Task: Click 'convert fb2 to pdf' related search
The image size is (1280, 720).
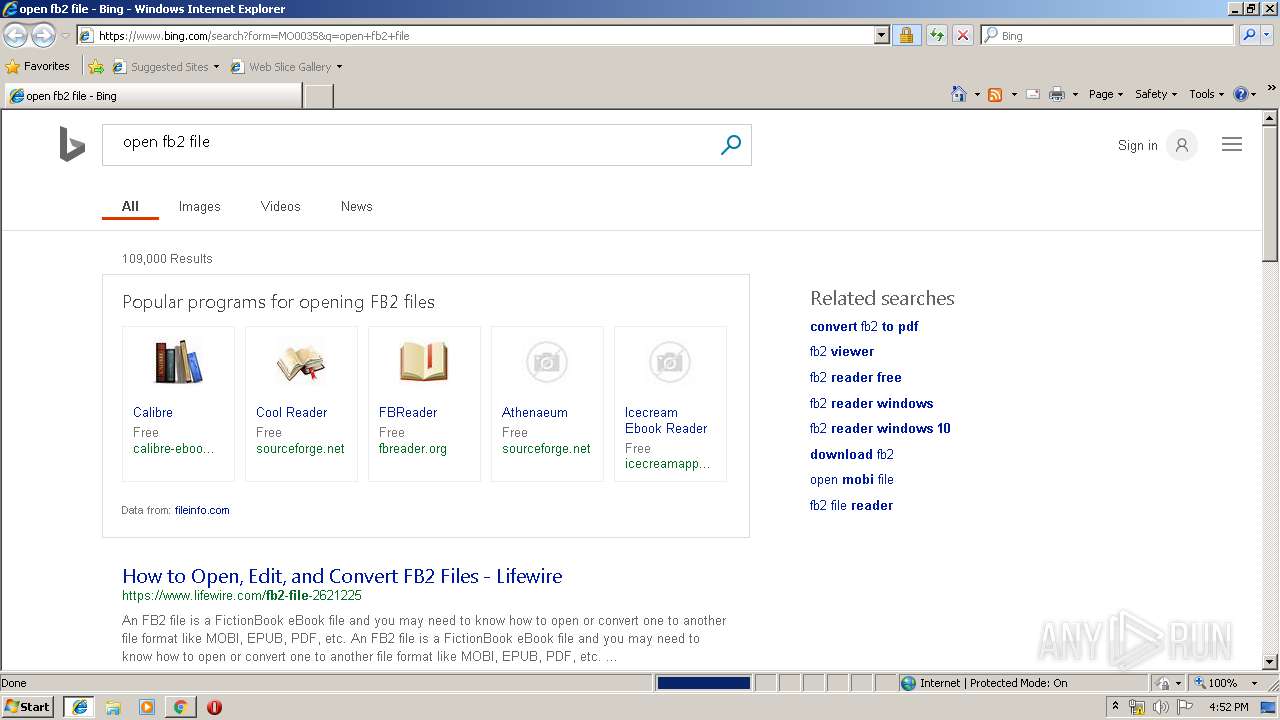Action: pos(864,326)
